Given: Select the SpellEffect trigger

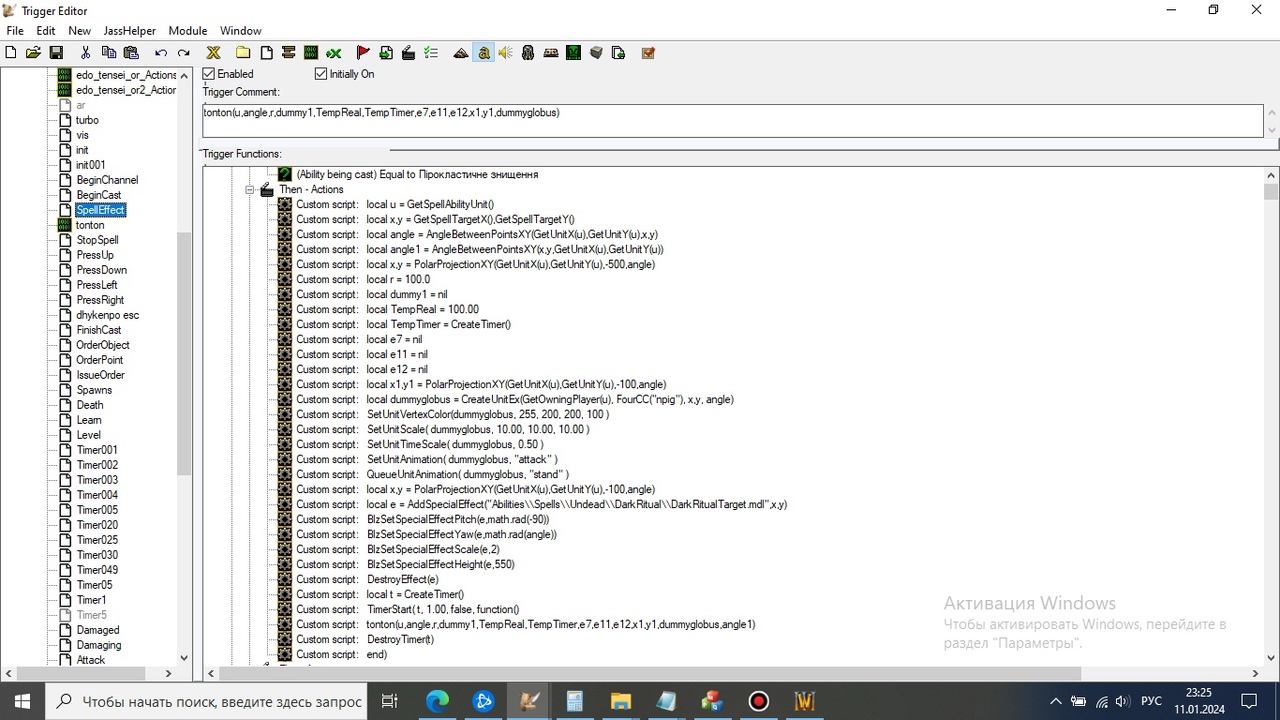Looking at the screenshot, I should click(x=101, y=210).
